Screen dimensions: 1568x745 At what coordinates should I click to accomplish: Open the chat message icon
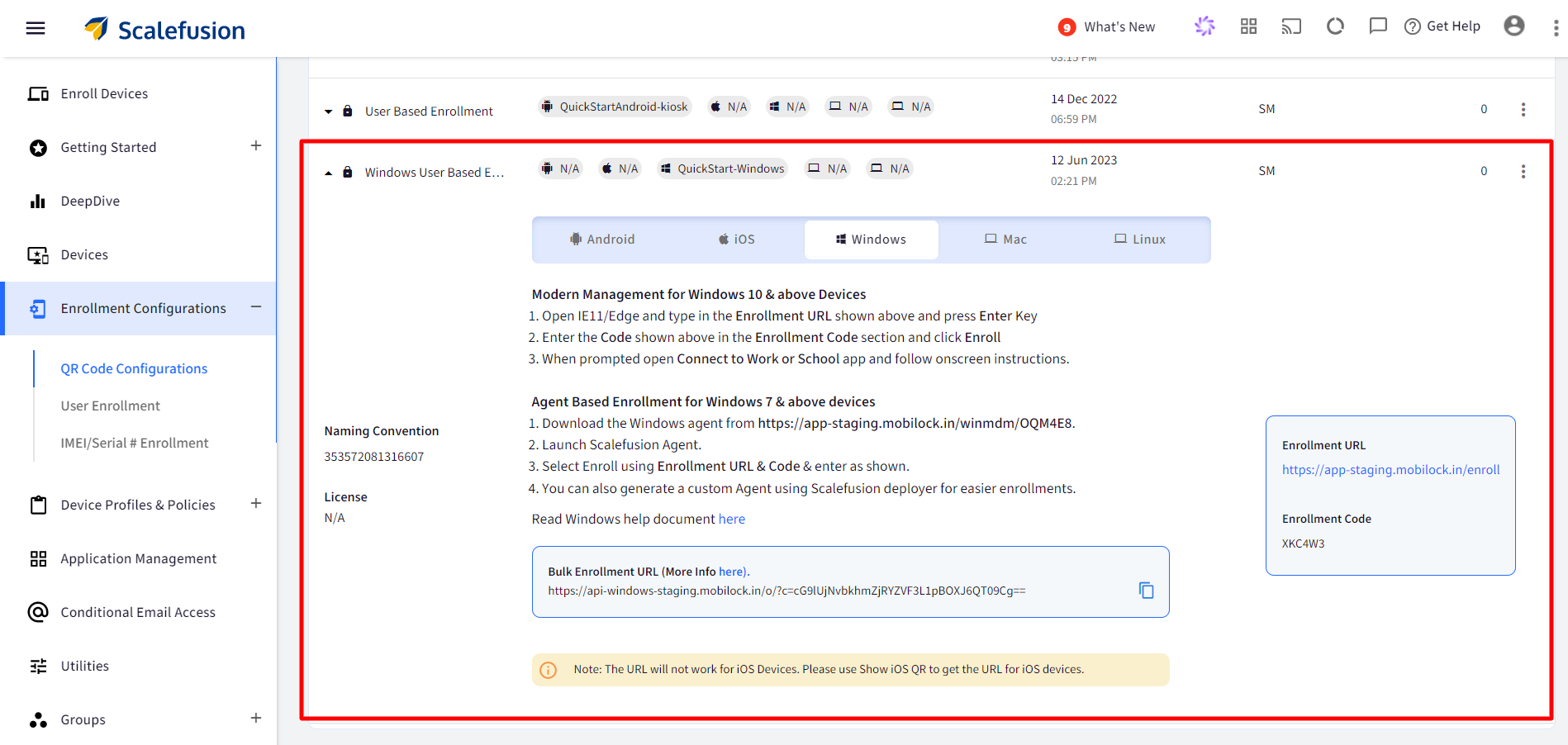pos(1378,26)
